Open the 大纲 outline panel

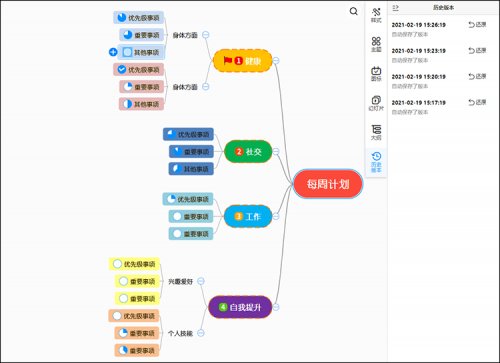point(376,132)
